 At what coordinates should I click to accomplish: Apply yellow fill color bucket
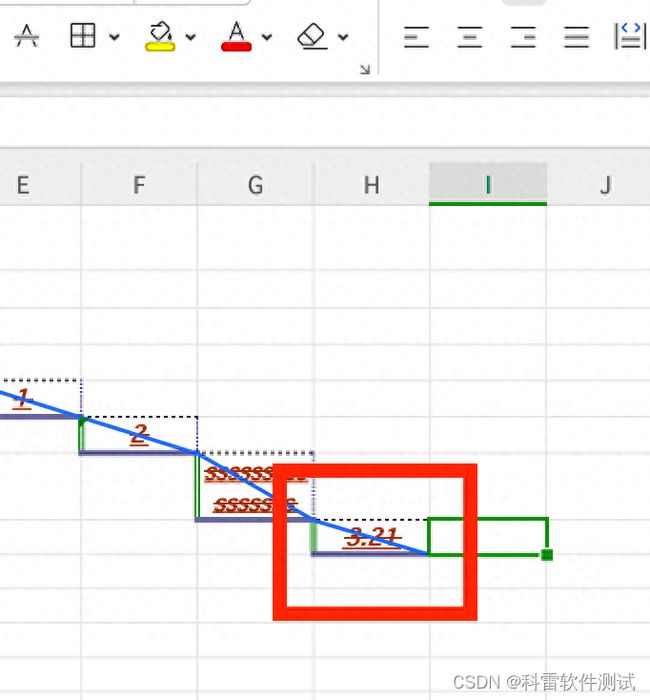click(160, 36)
